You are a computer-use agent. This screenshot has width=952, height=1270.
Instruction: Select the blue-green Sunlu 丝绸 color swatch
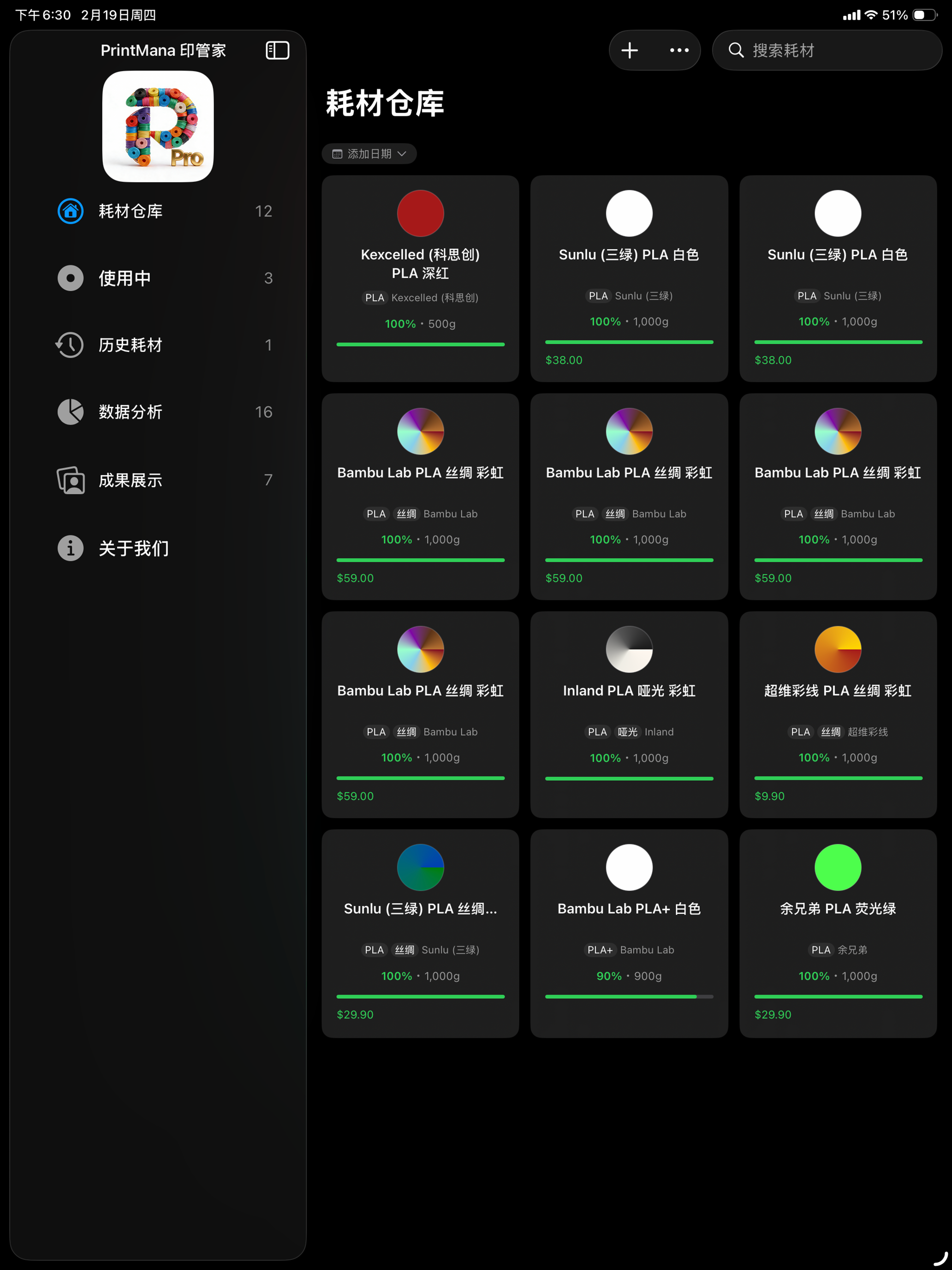(x=421, y=867)
